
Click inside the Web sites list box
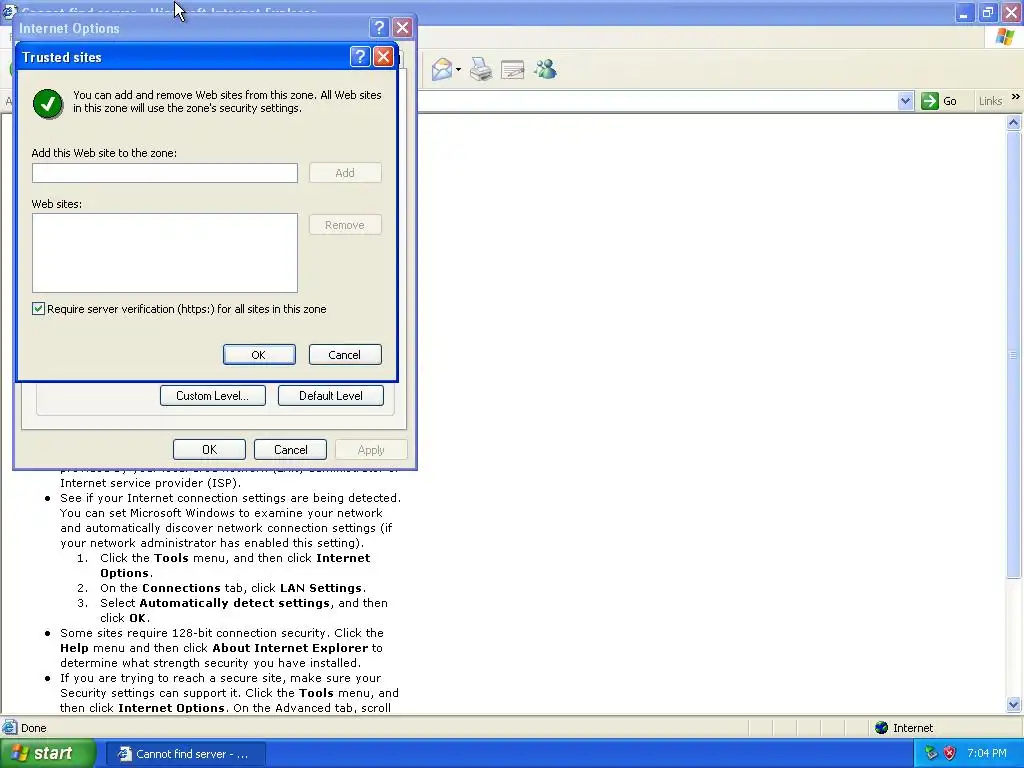point(165,253)
